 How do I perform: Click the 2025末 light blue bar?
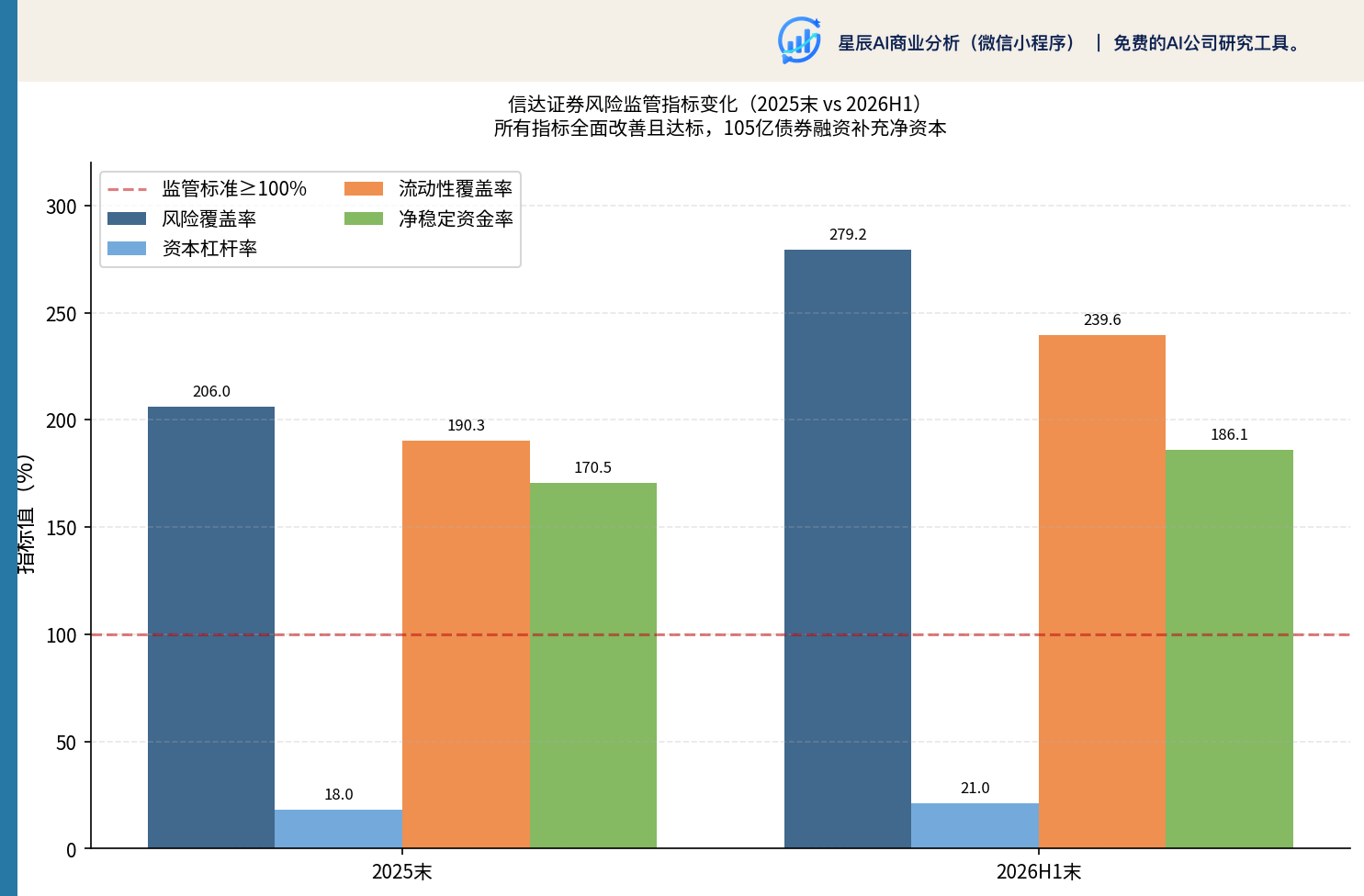[x=338, y=829]
